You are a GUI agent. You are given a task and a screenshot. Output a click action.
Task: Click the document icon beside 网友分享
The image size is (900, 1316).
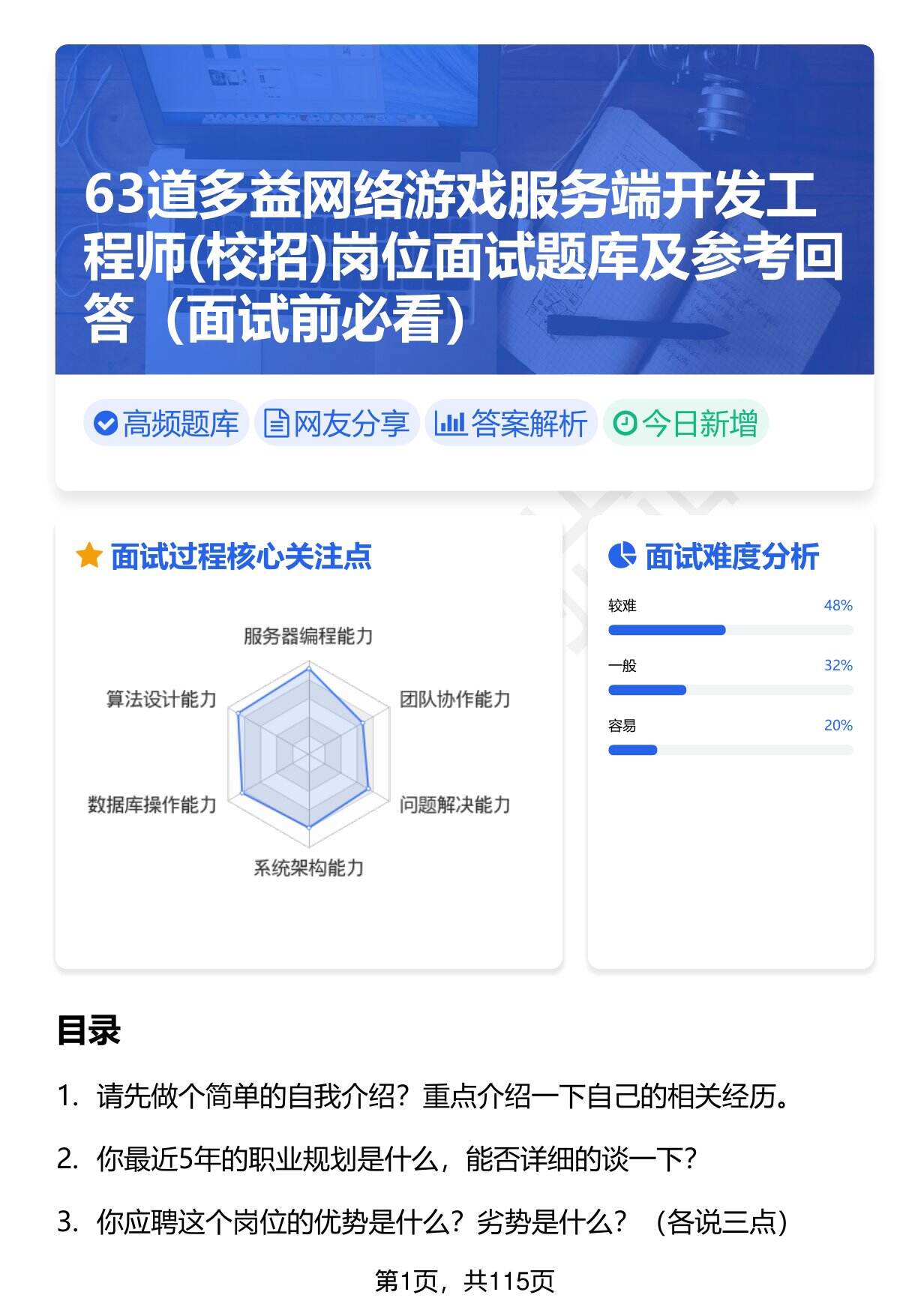[x=276, y=424]
